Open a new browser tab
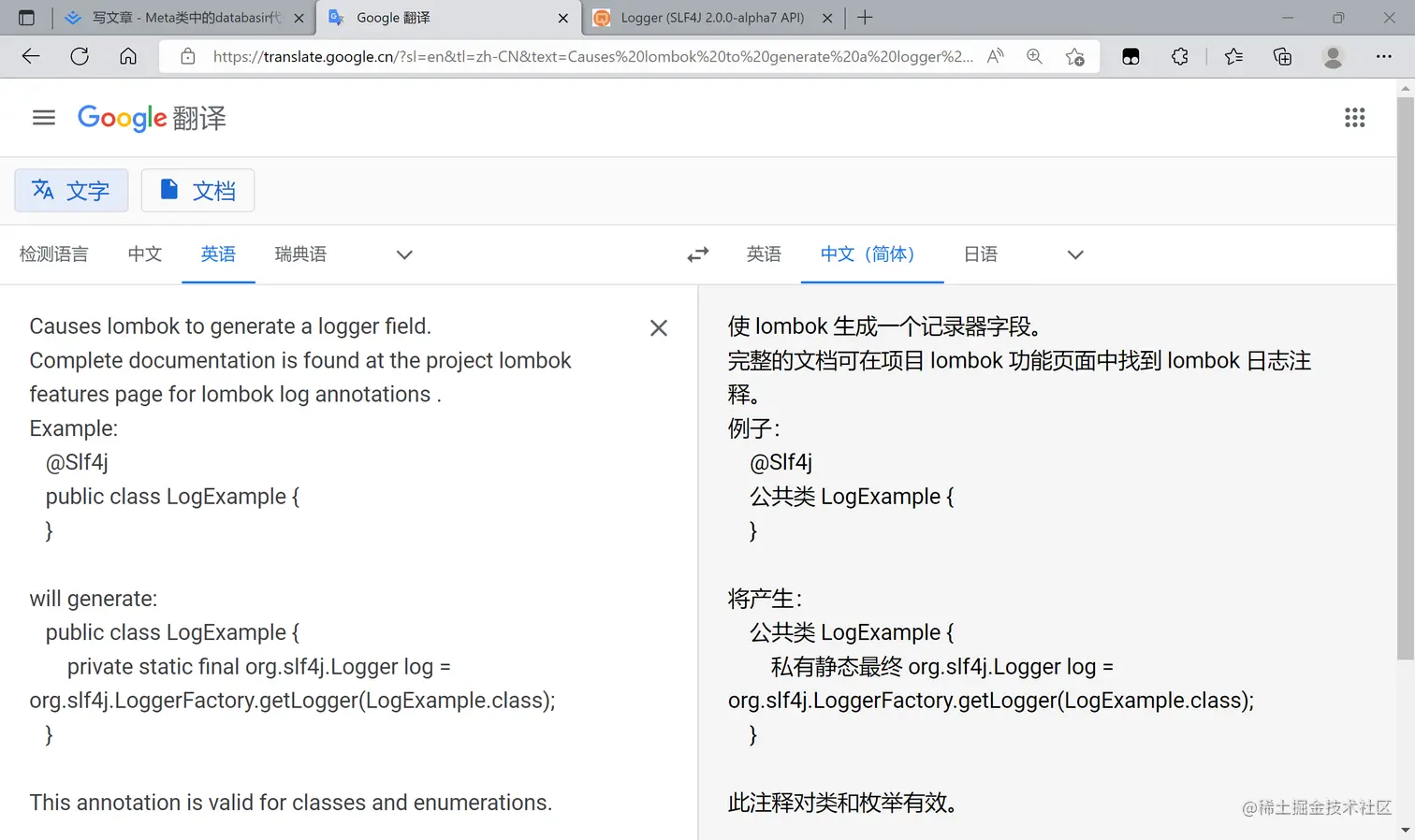This screenshot has width=1415, height=840. tap(866, 17)
